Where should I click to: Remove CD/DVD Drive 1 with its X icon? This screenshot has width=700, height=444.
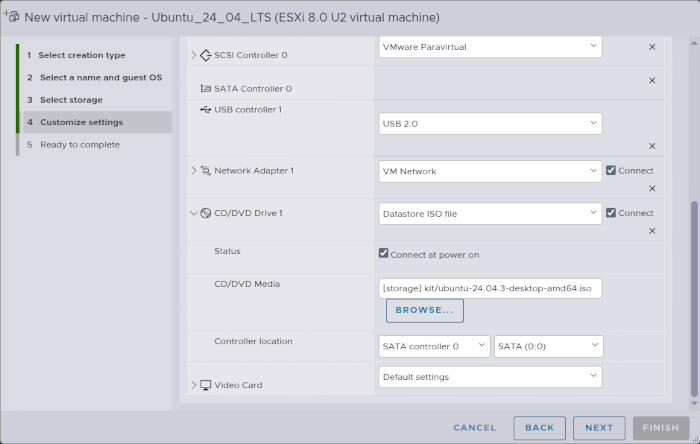click(x=652, y=230)
